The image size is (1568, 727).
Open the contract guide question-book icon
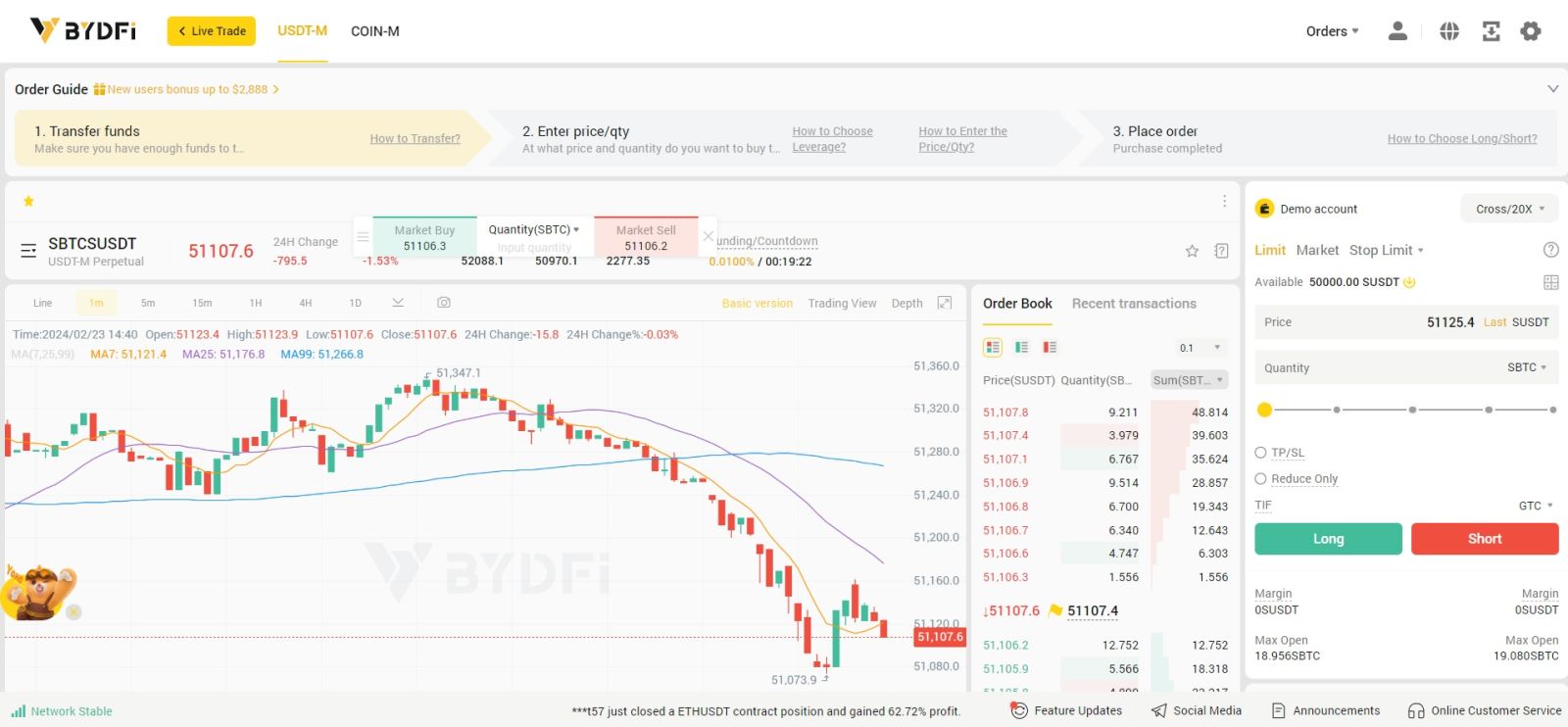coord(1221,251)
